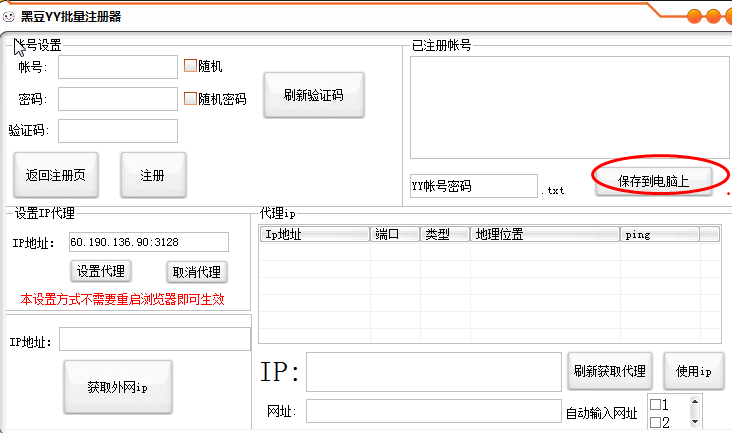Sort by the 端口 column header
The height and width of the screenshot is (433, 732).
coord(395,234)
